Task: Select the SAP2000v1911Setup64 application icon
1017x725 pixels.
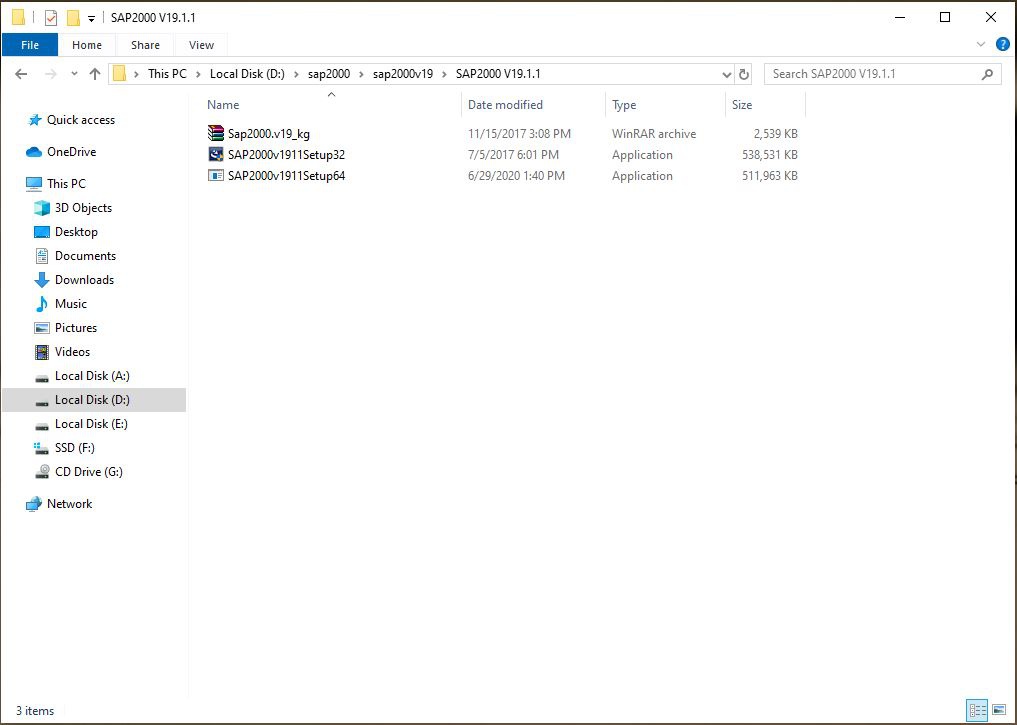Action: tap(216, 175)
